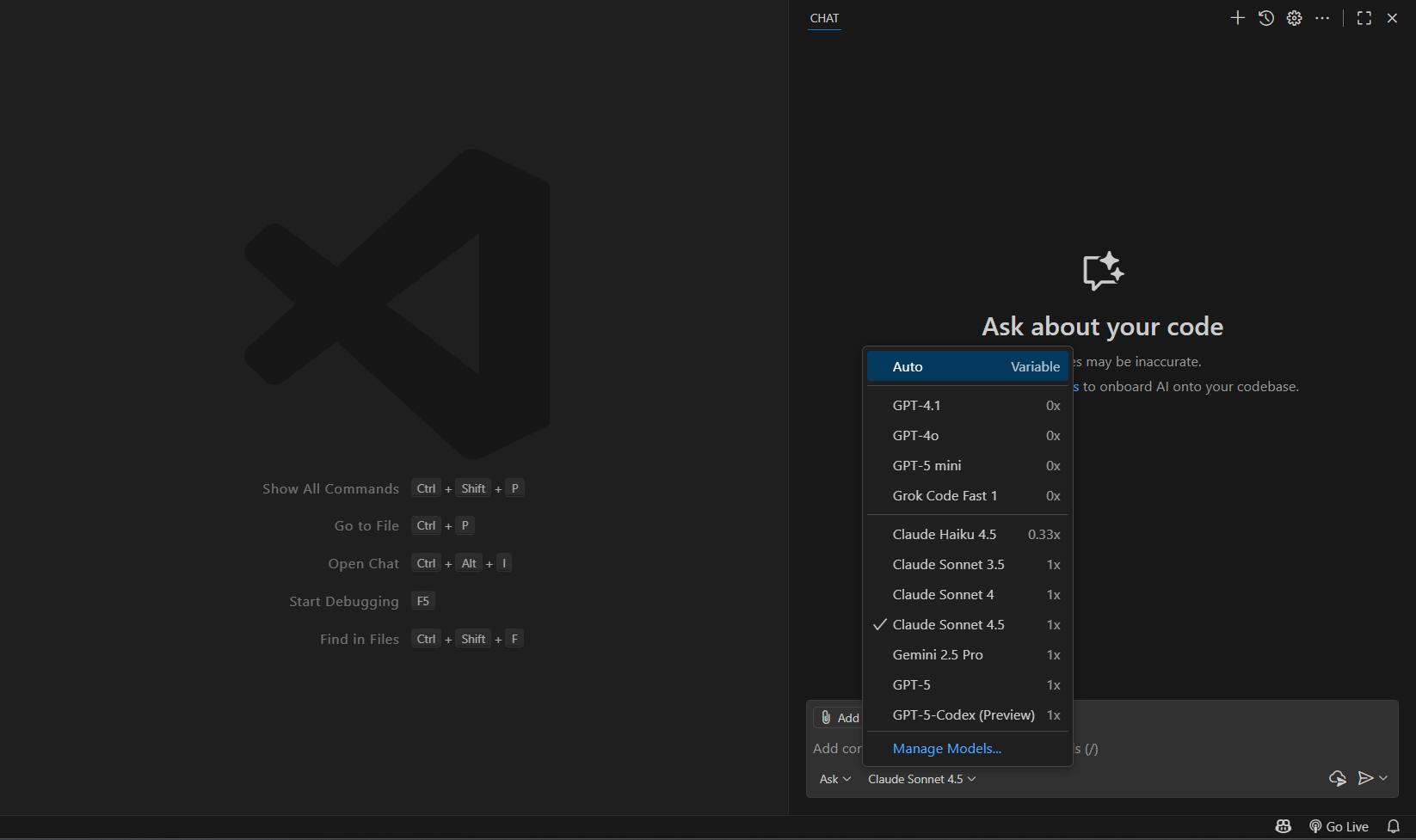This screenshot has width=1416, height=840.
Task: Open the Ask mode dropdown
Action: [x=834, y=779]
